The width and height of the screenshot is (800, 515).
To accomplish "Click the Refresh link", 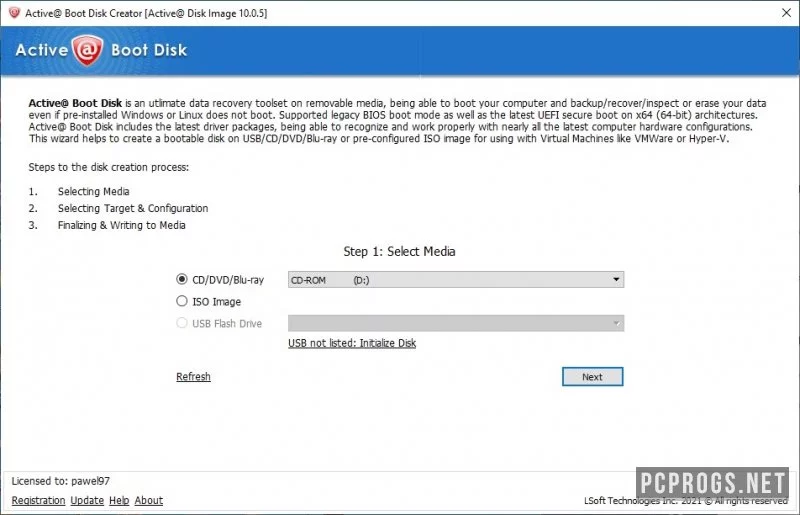I will point(193,377).
